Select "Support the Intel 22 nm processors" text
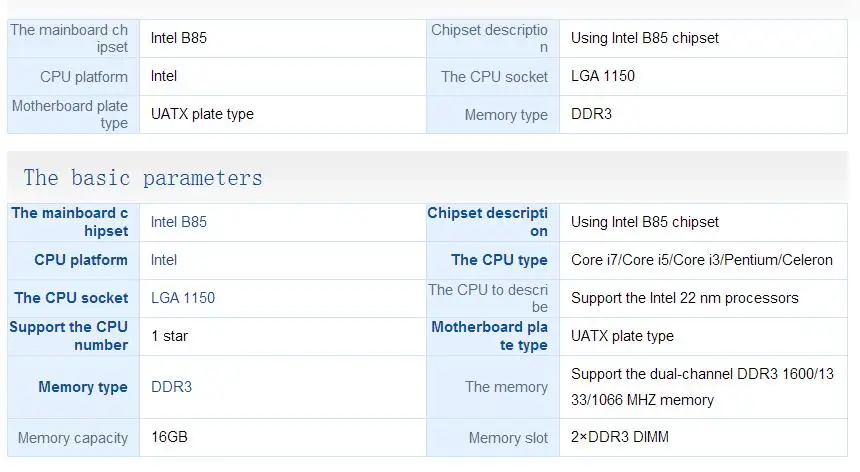860x472 pixels. [684, 298]
